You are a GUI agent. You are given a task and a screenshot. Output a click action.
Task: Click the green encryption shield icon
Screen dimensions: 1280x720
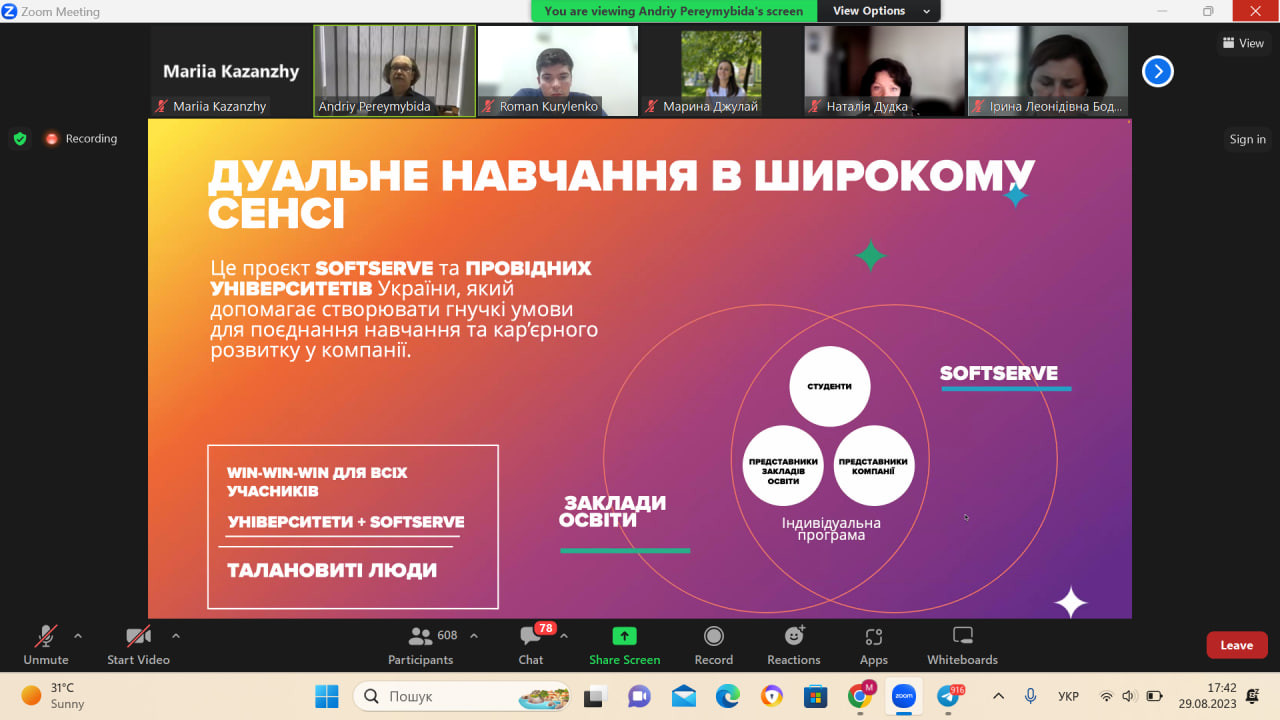coord(20,139)
